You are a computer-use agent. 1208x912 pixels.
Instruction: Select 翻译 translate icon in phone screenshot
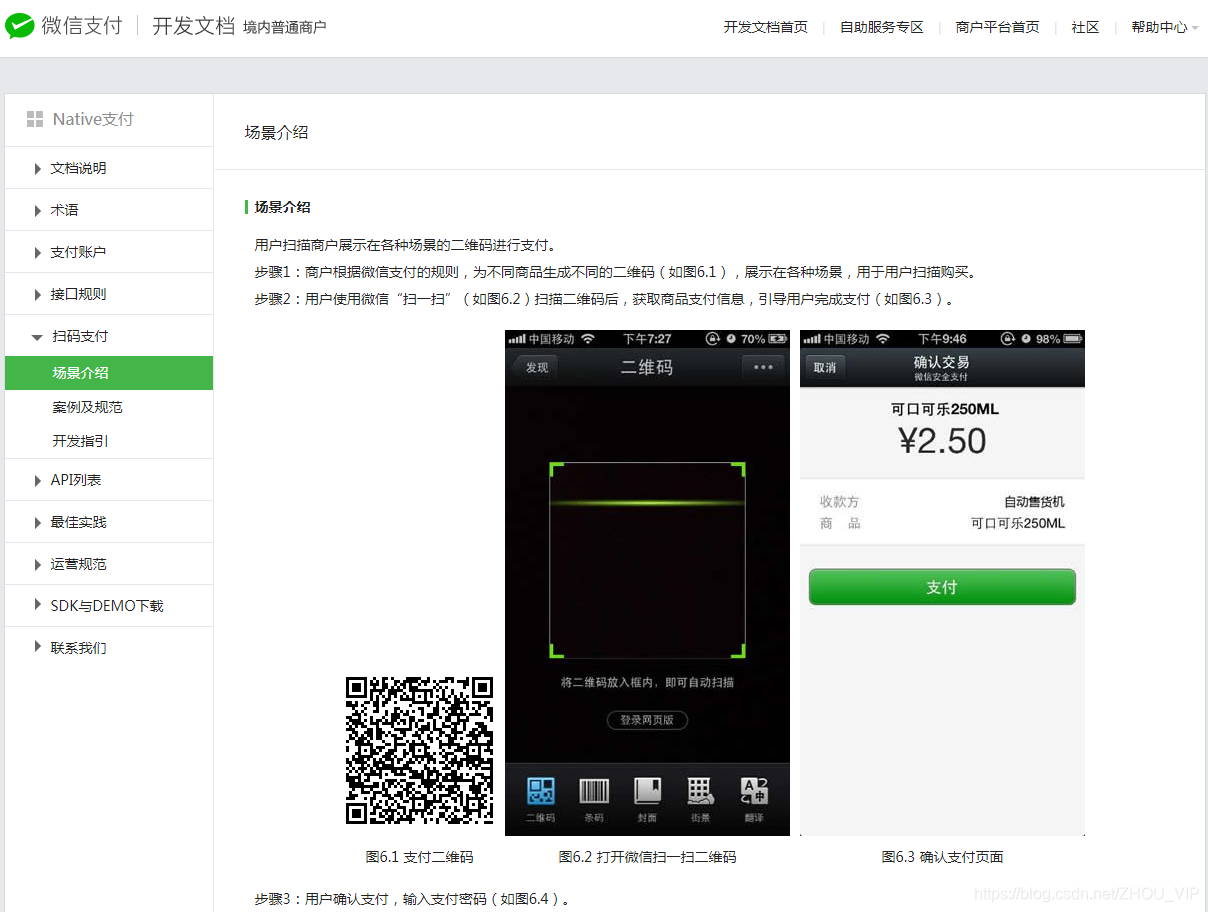click(754, 792)
